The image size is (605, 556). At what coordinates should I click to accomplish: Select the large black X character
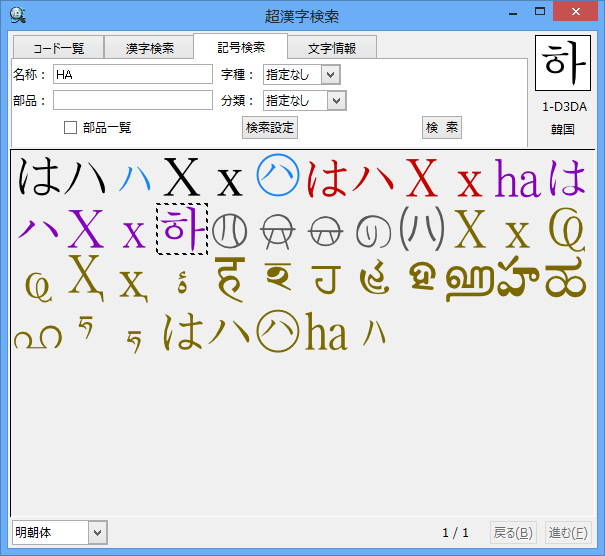tap(181, 179)
